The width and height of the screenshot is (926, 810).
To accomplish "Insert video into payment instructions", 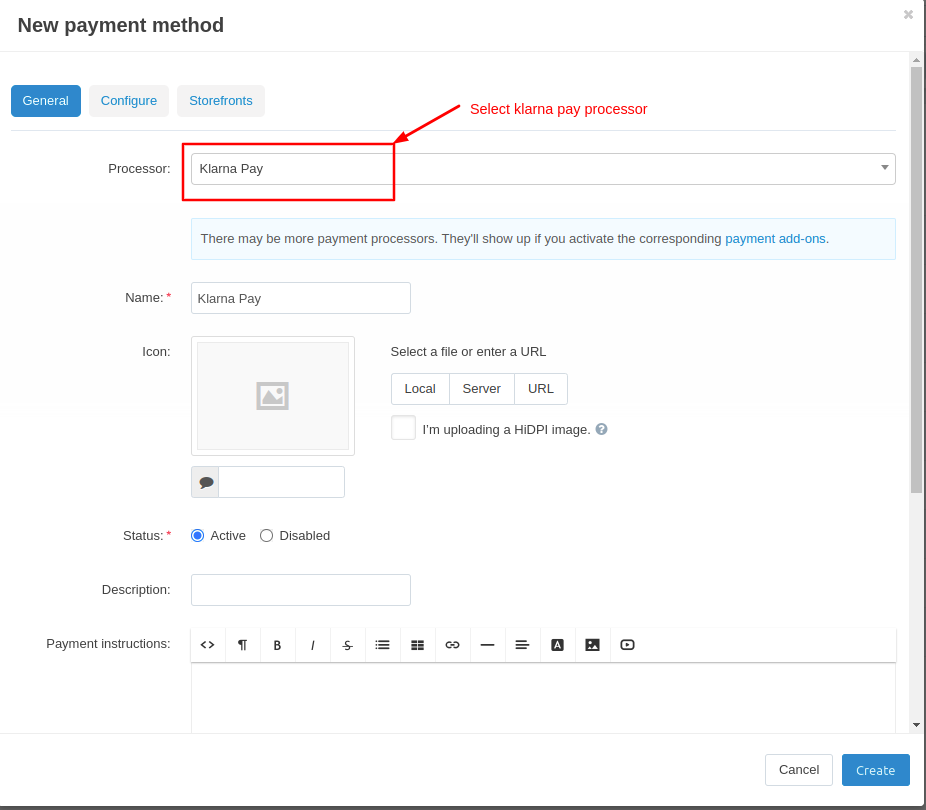I will (627, 645).
